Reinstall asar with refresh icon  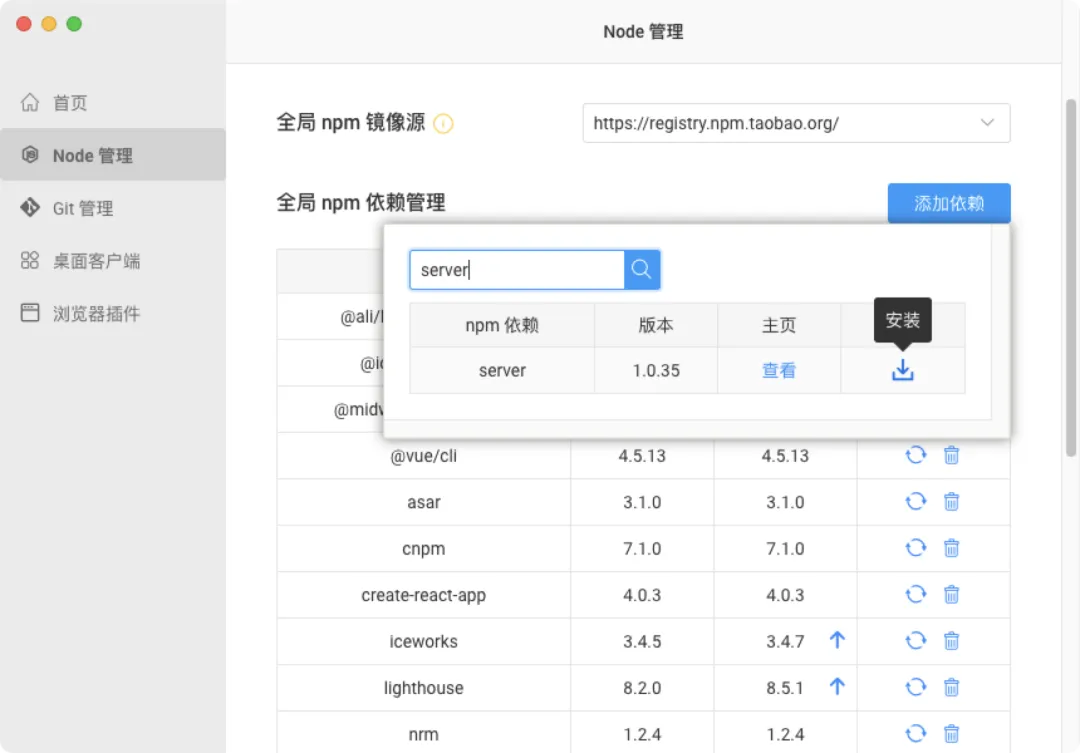pos(915,502)
